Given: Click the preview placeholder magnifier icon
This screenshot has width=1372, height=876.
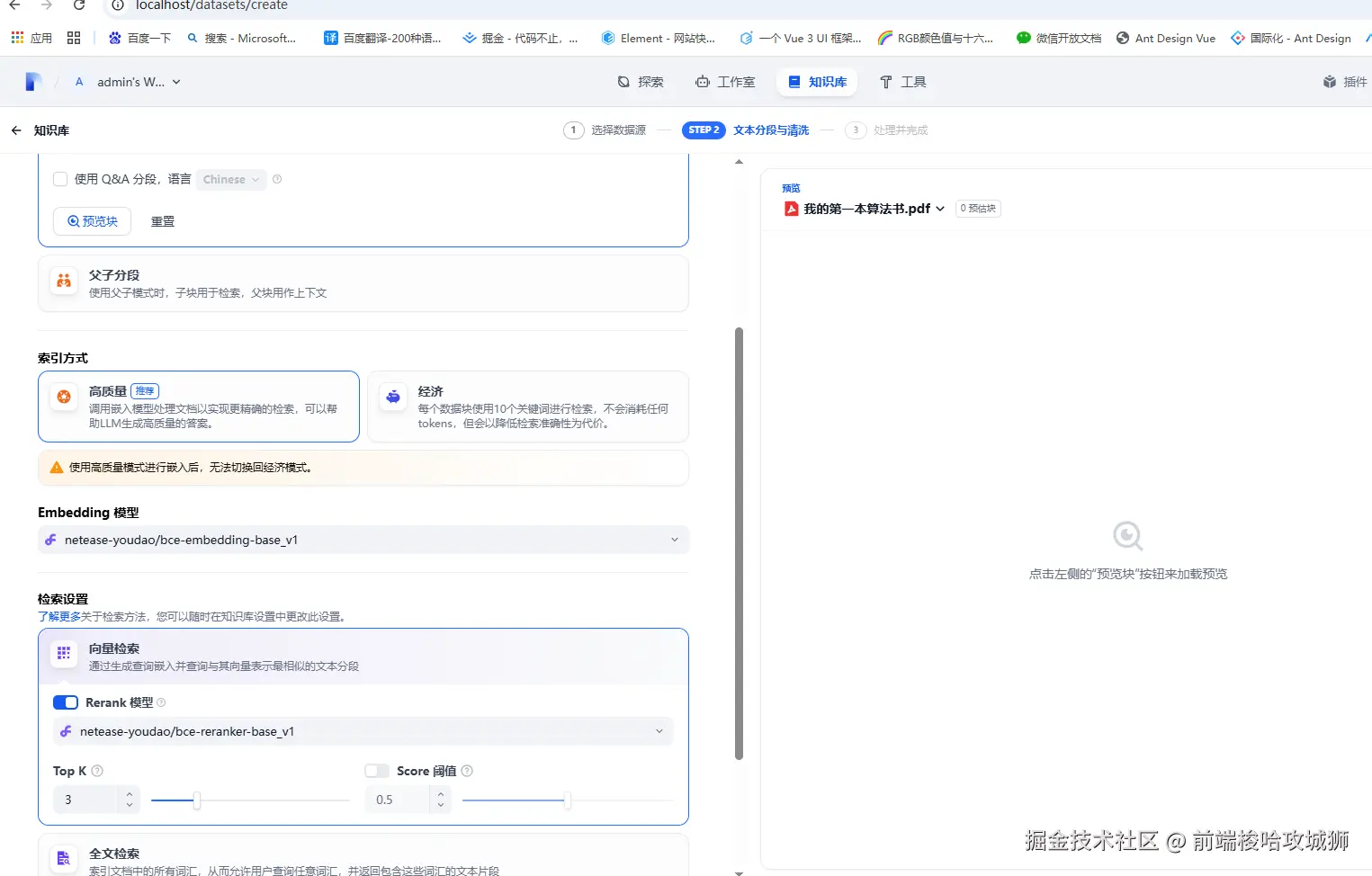Looking at the screenshot, I should point(1127,536).
